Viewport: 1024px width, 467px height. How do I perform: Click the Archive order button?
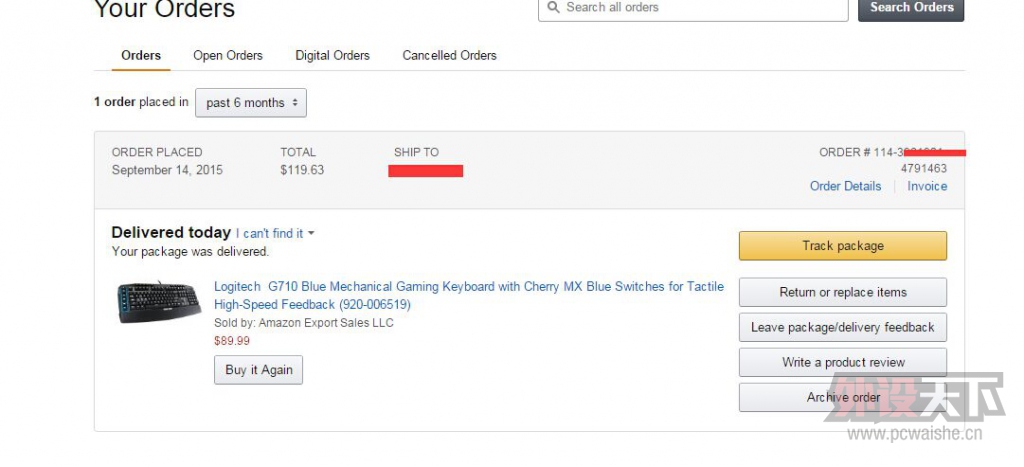pyautogui.click(x=842, y=397)
